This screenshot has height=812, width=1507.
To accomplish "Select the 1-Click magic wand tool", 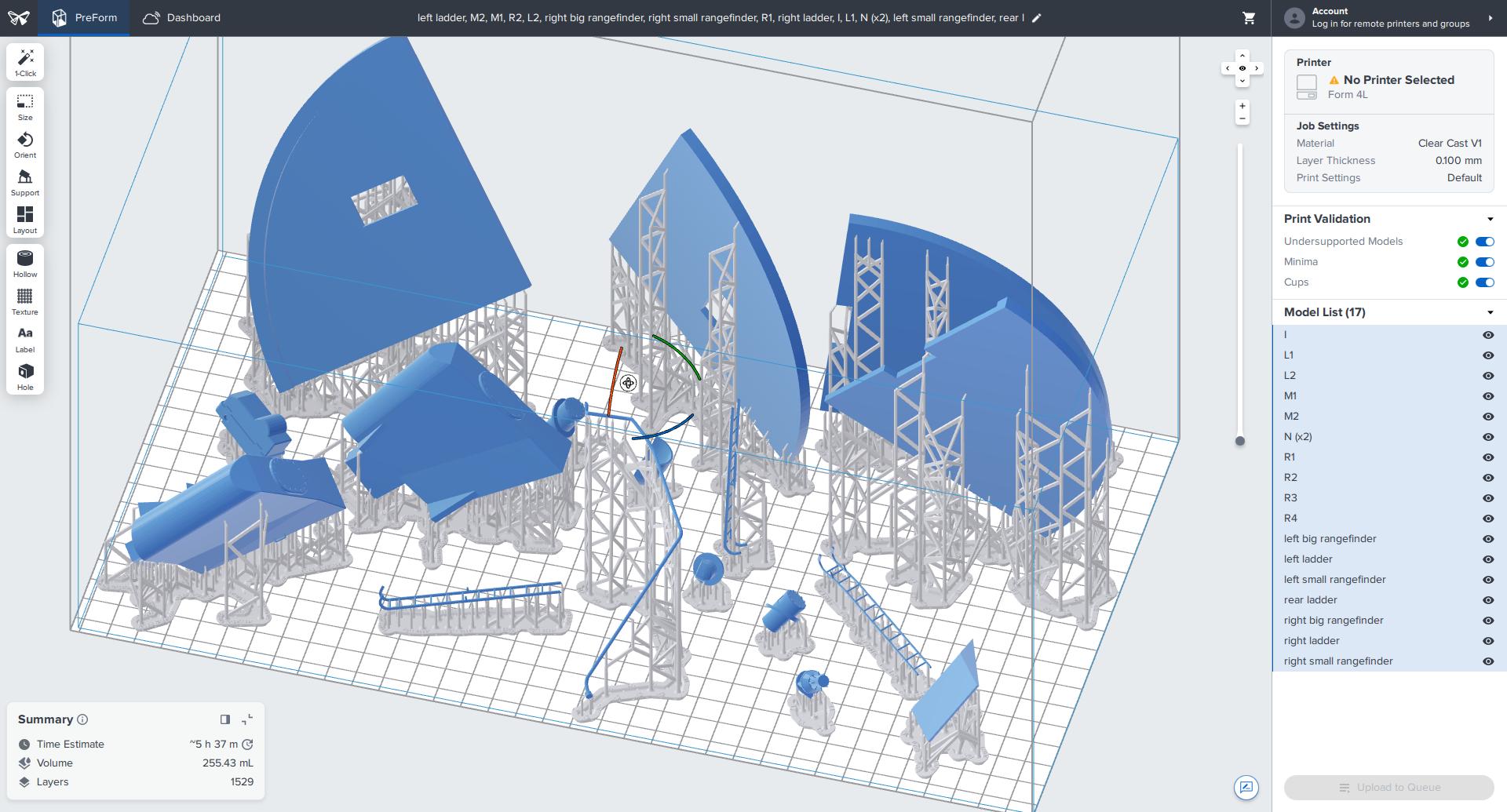I will [25, 63].
